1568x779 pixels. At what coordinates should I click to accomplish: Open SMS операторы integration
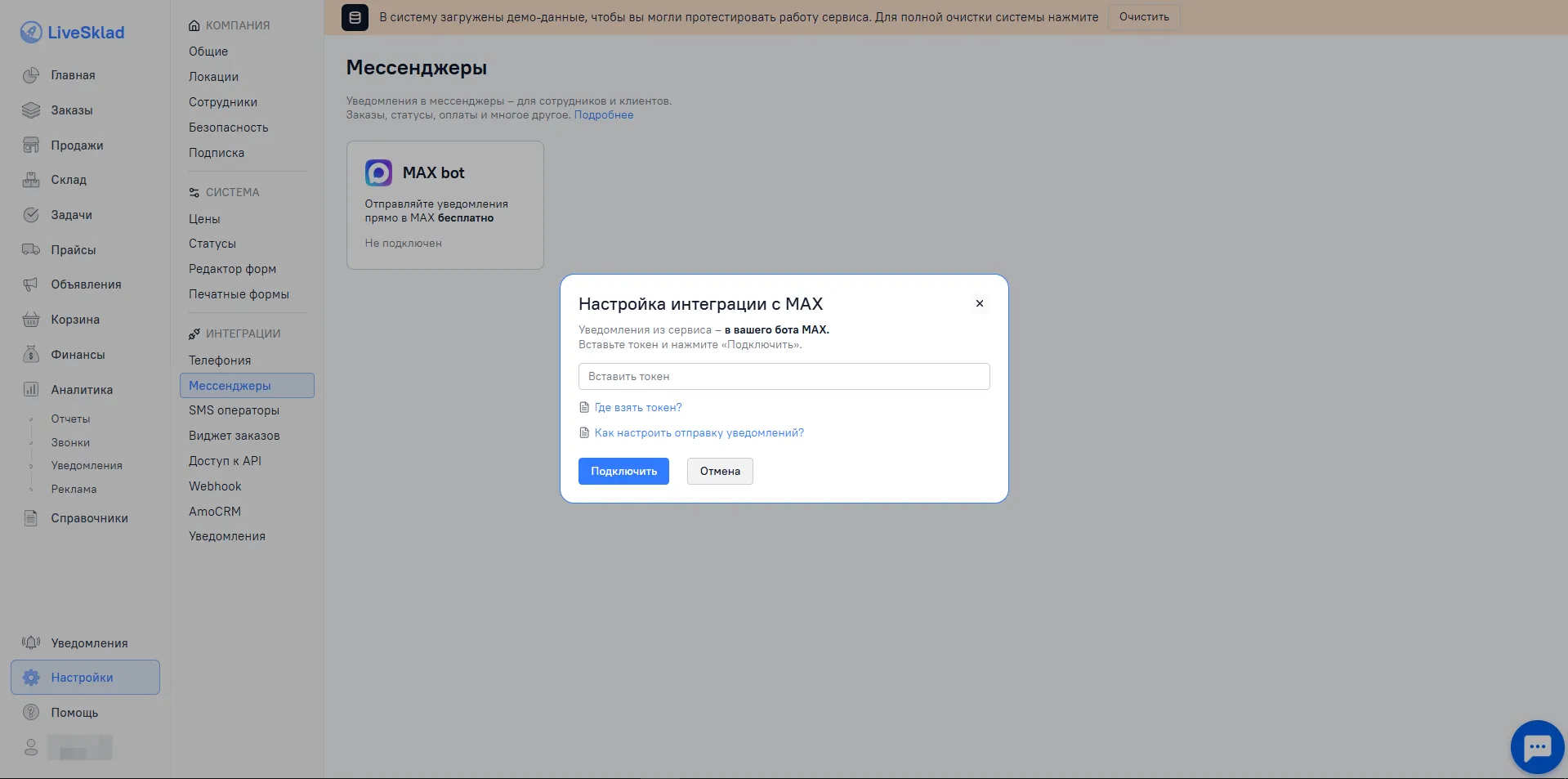(235, 410)
